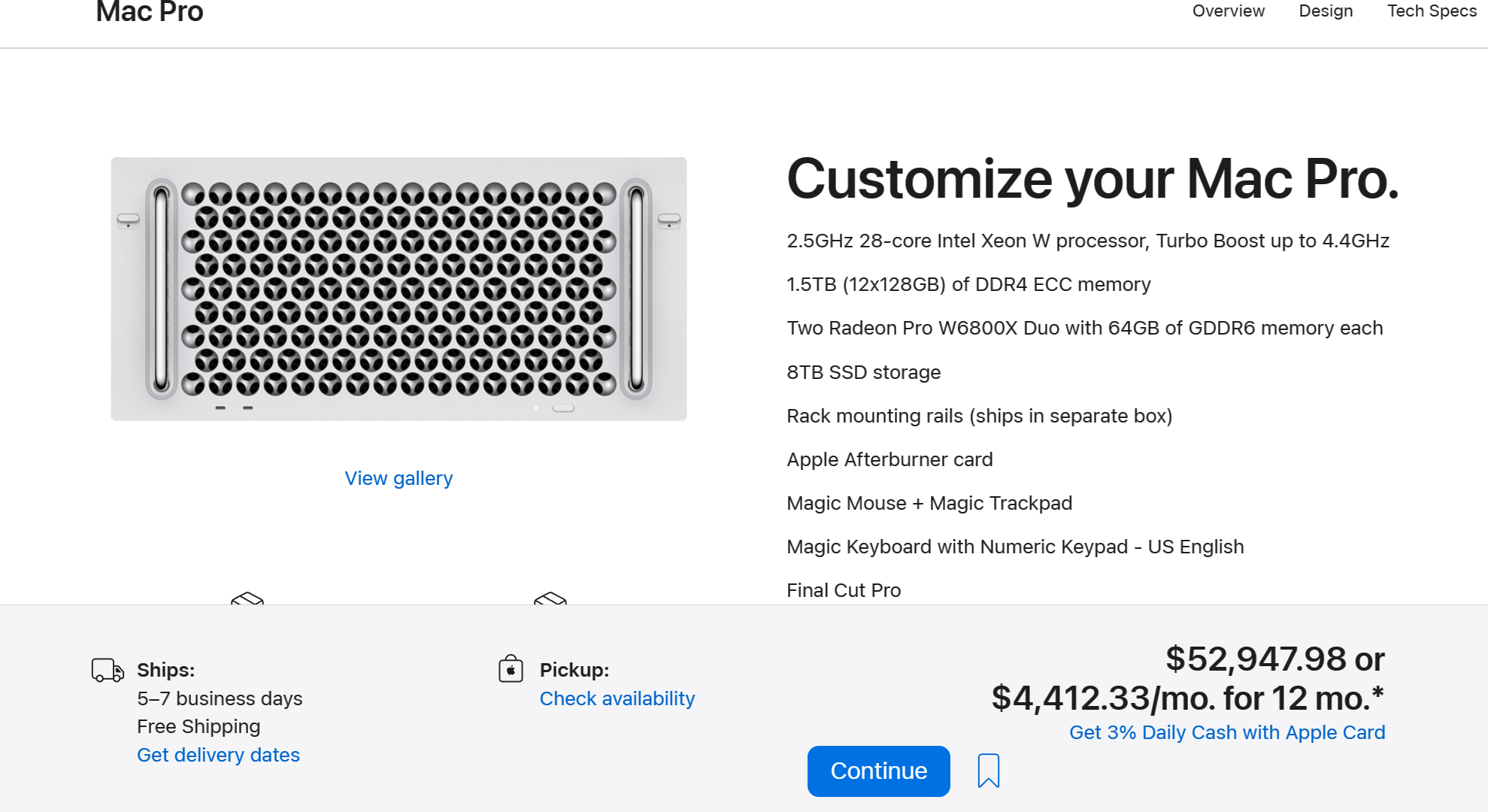Screen dimensions: 1488x812
Task: Select the Two Radeon Pro W6800X Duo line
Action: (x=1085, y=328)
